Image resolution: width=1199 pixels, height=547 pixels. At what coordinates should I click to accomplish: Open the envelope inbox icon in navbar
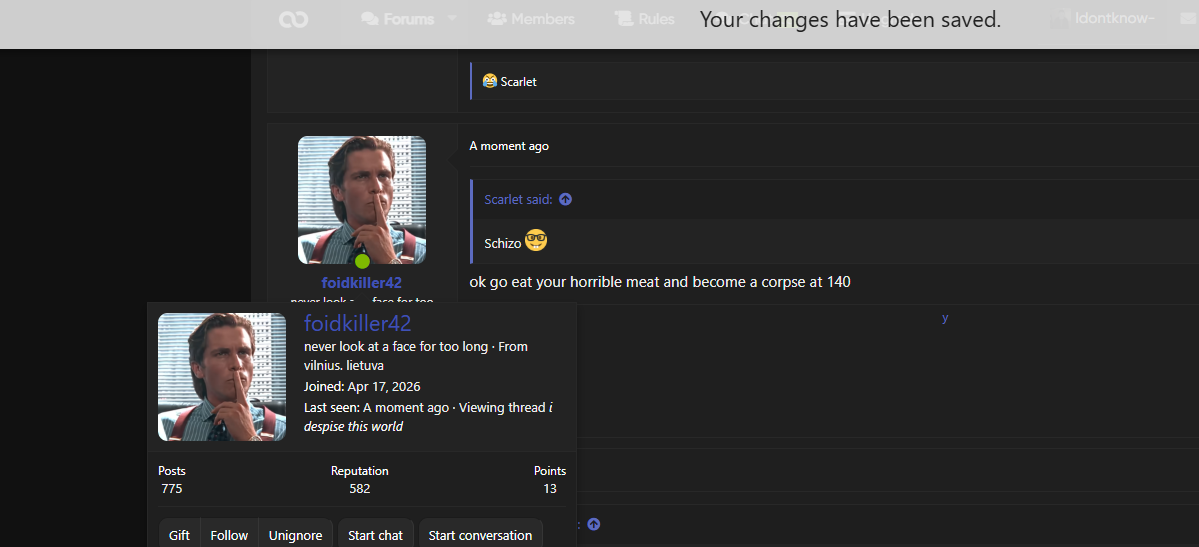[x=1191, y=20]
